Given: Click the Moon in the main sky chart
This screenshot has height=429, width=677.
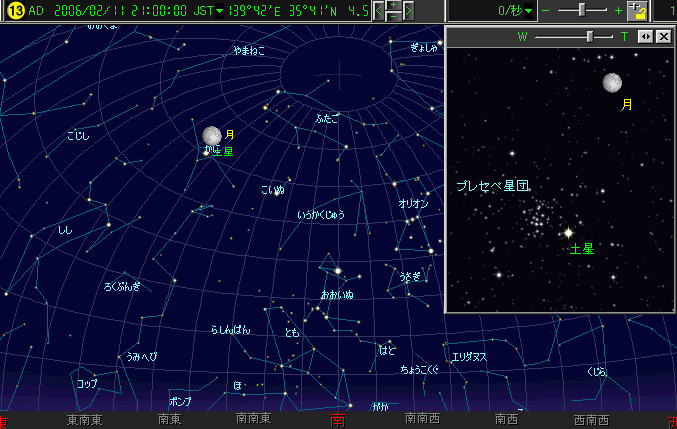Looking at the screenshot, I should (x=211, y=135).
